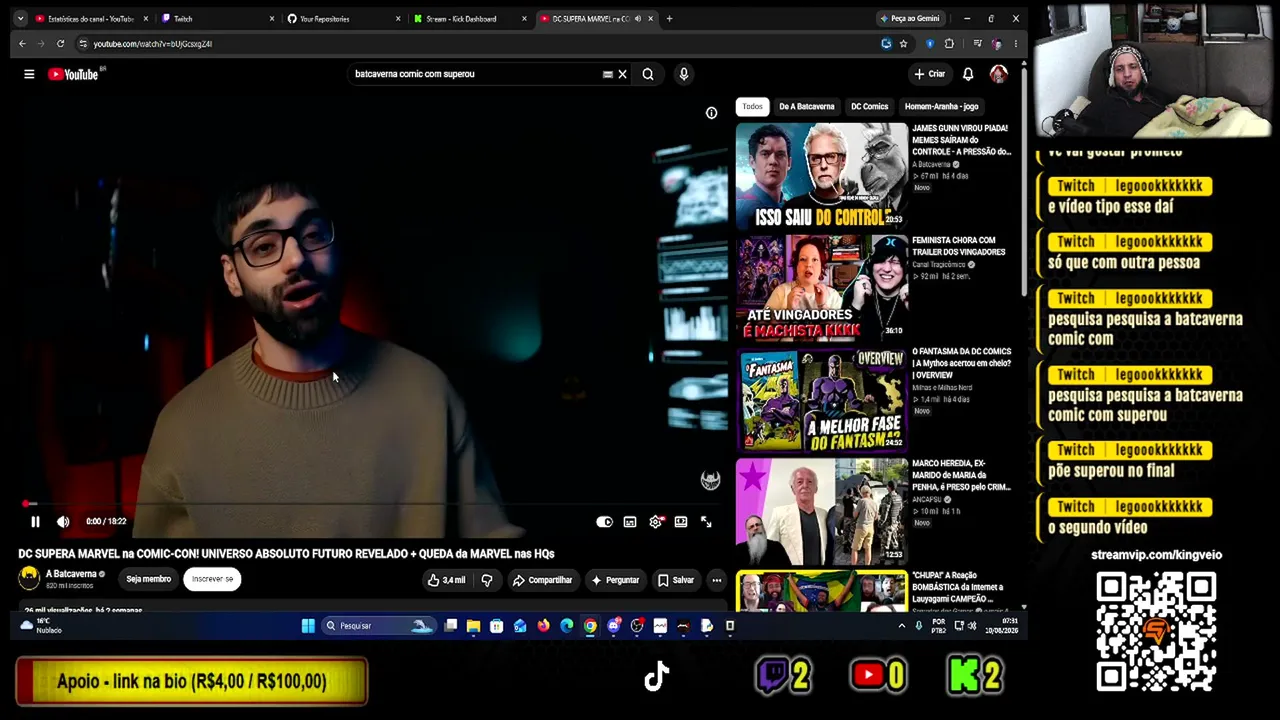Reload the page
1280x720 pixels.
point(60,44)
